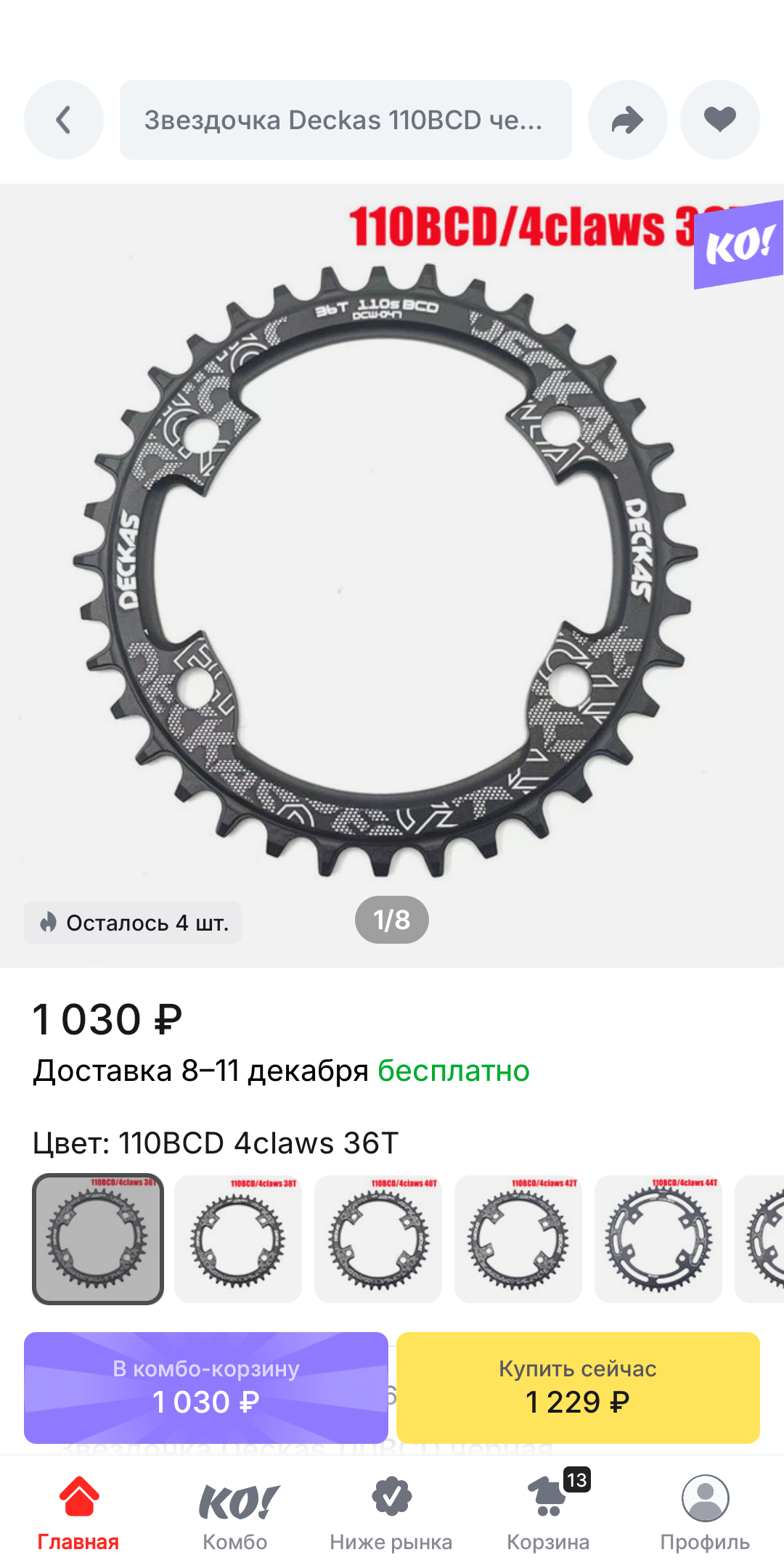Tap the large Deckas chainring product image
The width and height of the screenshot is (784, 1568).
(x=385, y=570)
